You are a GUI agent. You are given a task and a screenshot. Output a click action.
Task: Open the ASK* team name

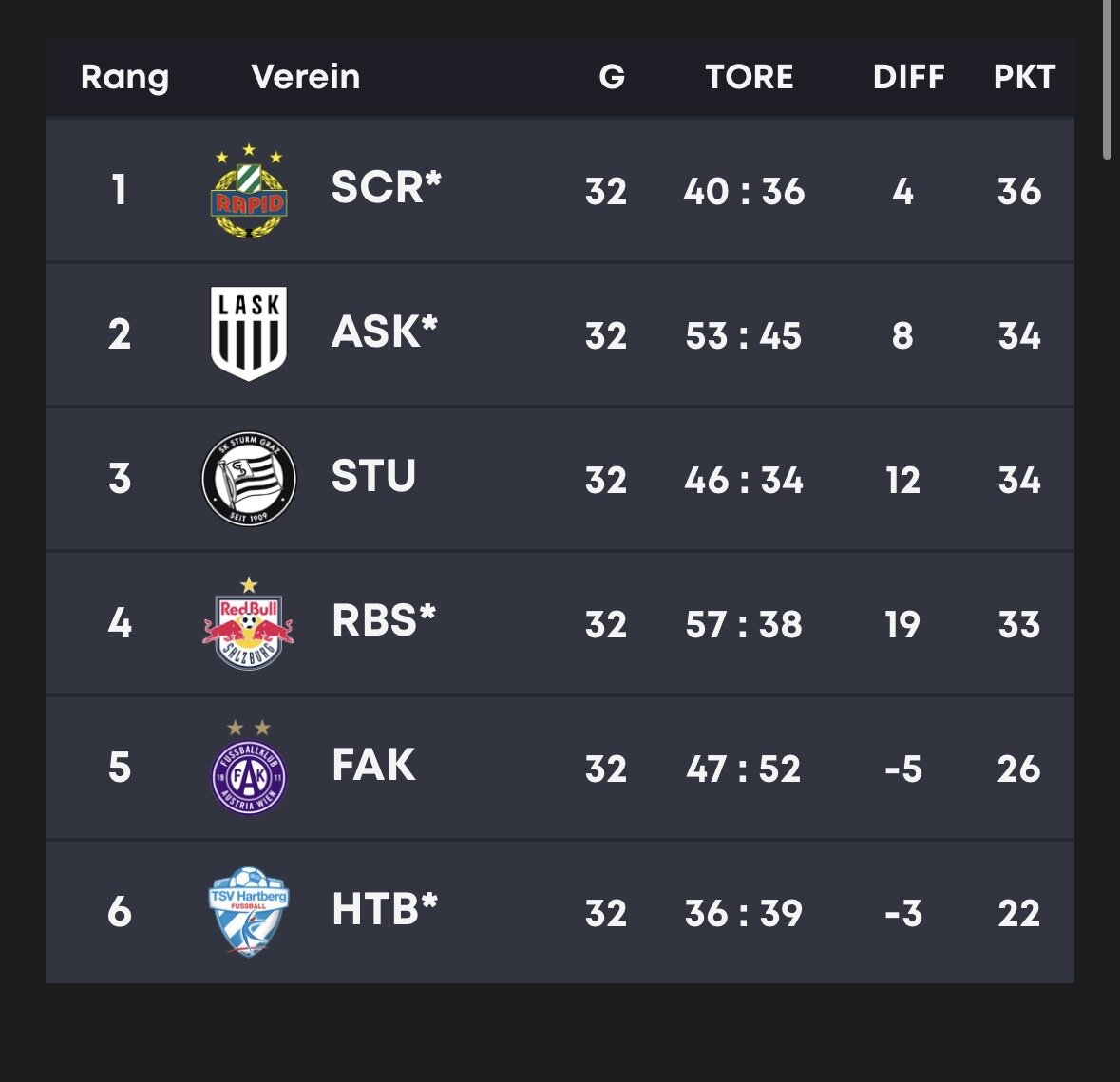pyautogui.click(x=384, y=332)
